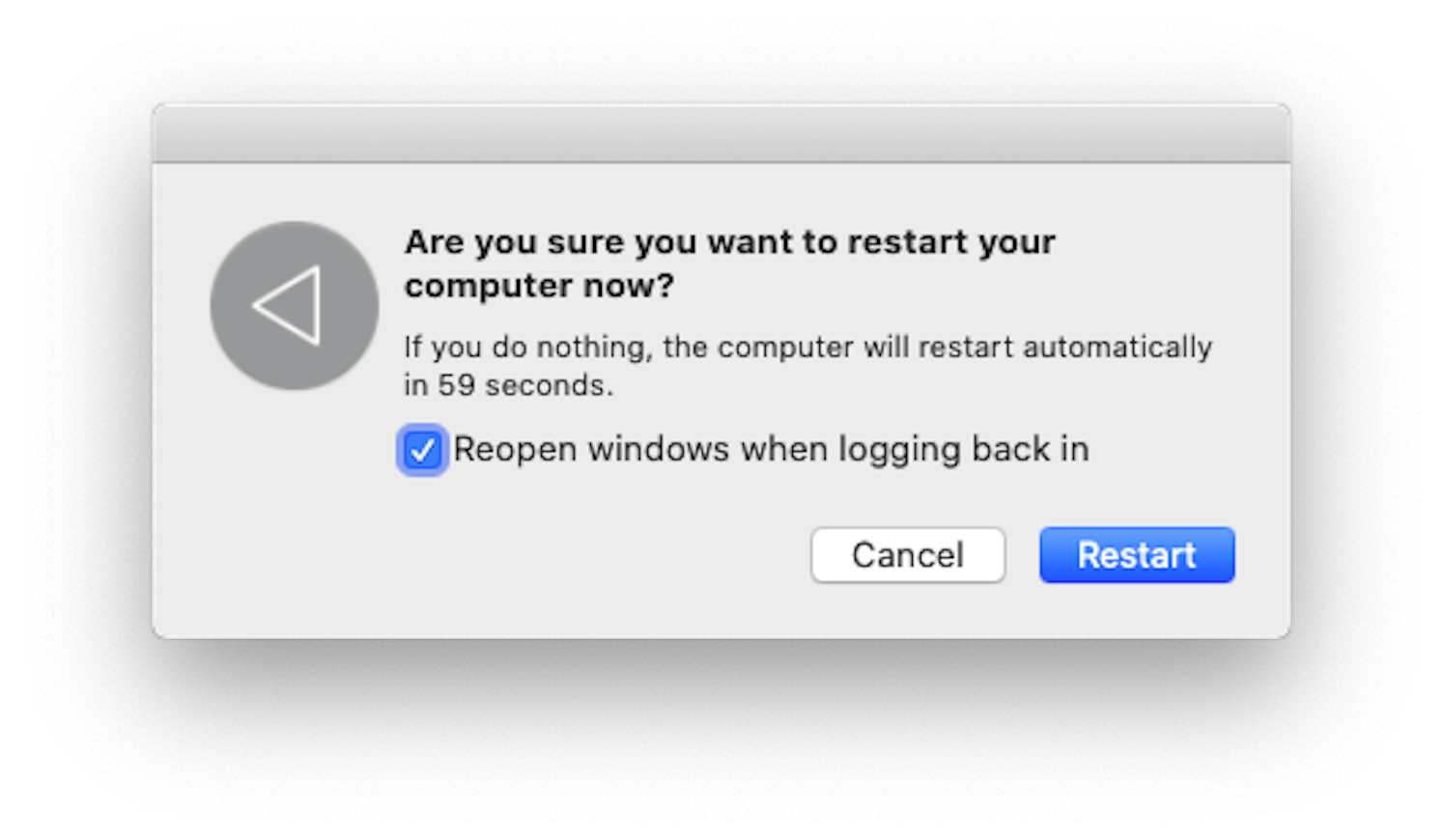
Task: Click the 59 seconds countdown message
Action: click(808, 365)
